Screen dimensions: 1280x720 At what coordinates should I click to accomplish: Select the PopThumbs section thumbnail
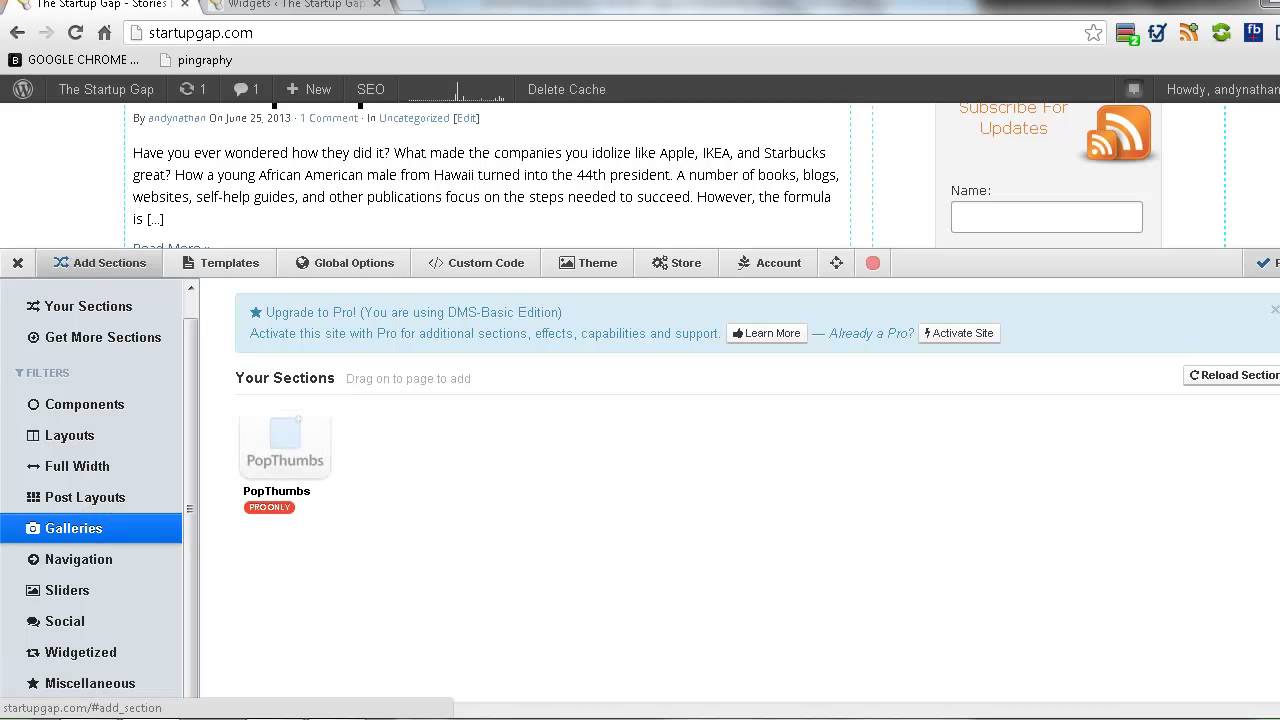285,446
